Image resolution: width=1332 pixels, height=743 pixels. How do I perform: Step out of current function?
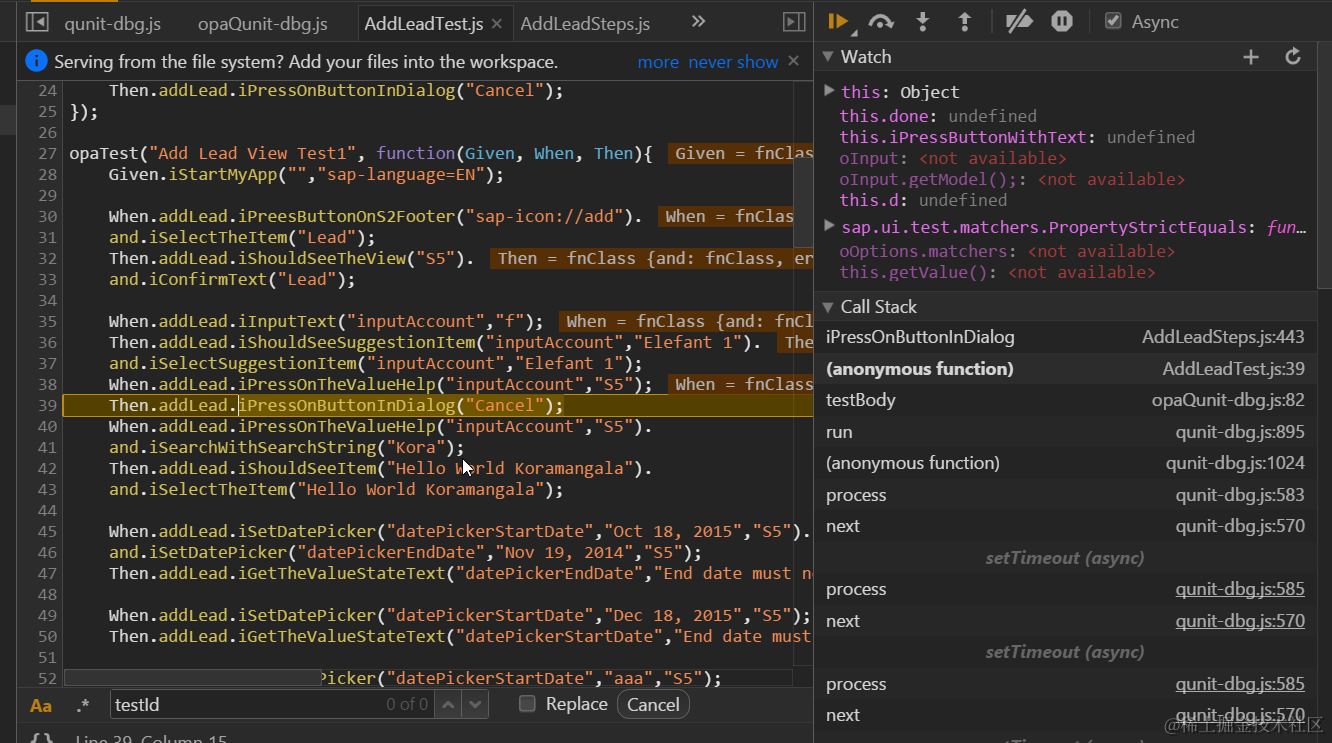(965, 21)
